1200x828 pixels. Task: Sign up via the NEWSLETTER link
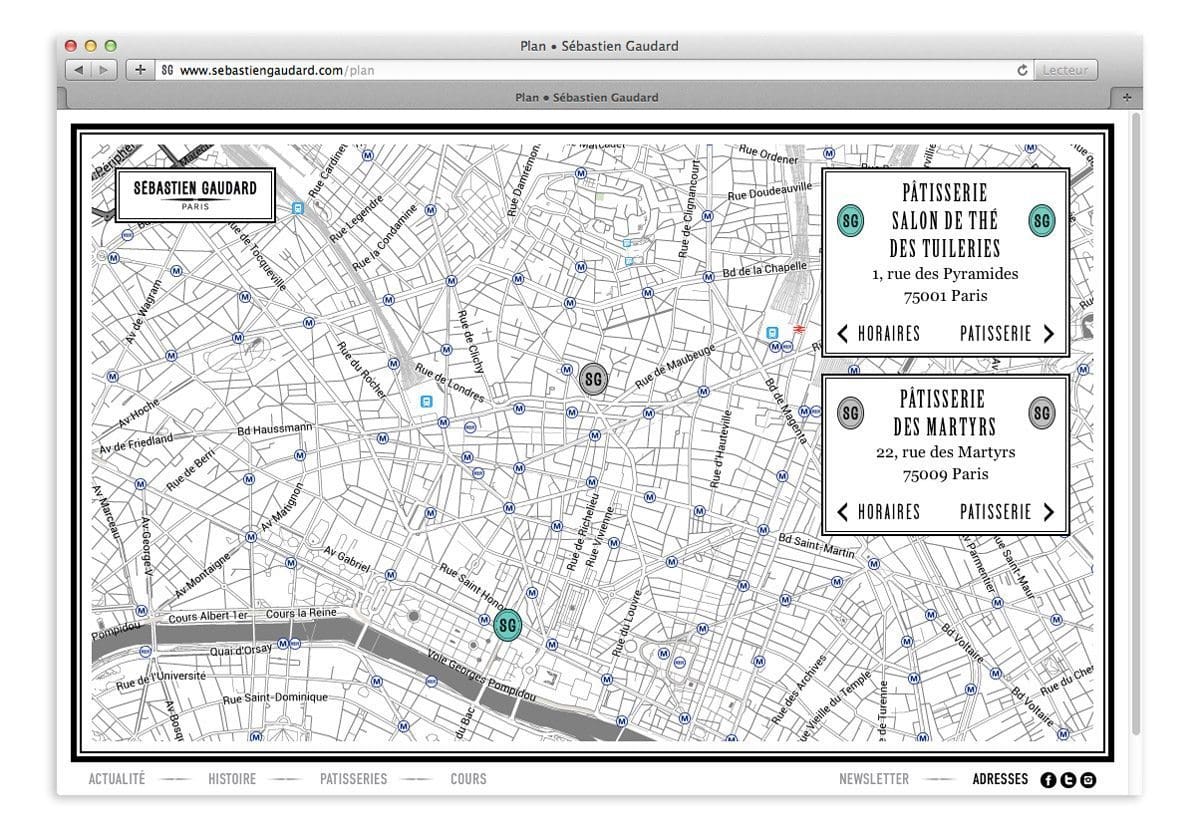coord(874,779)
